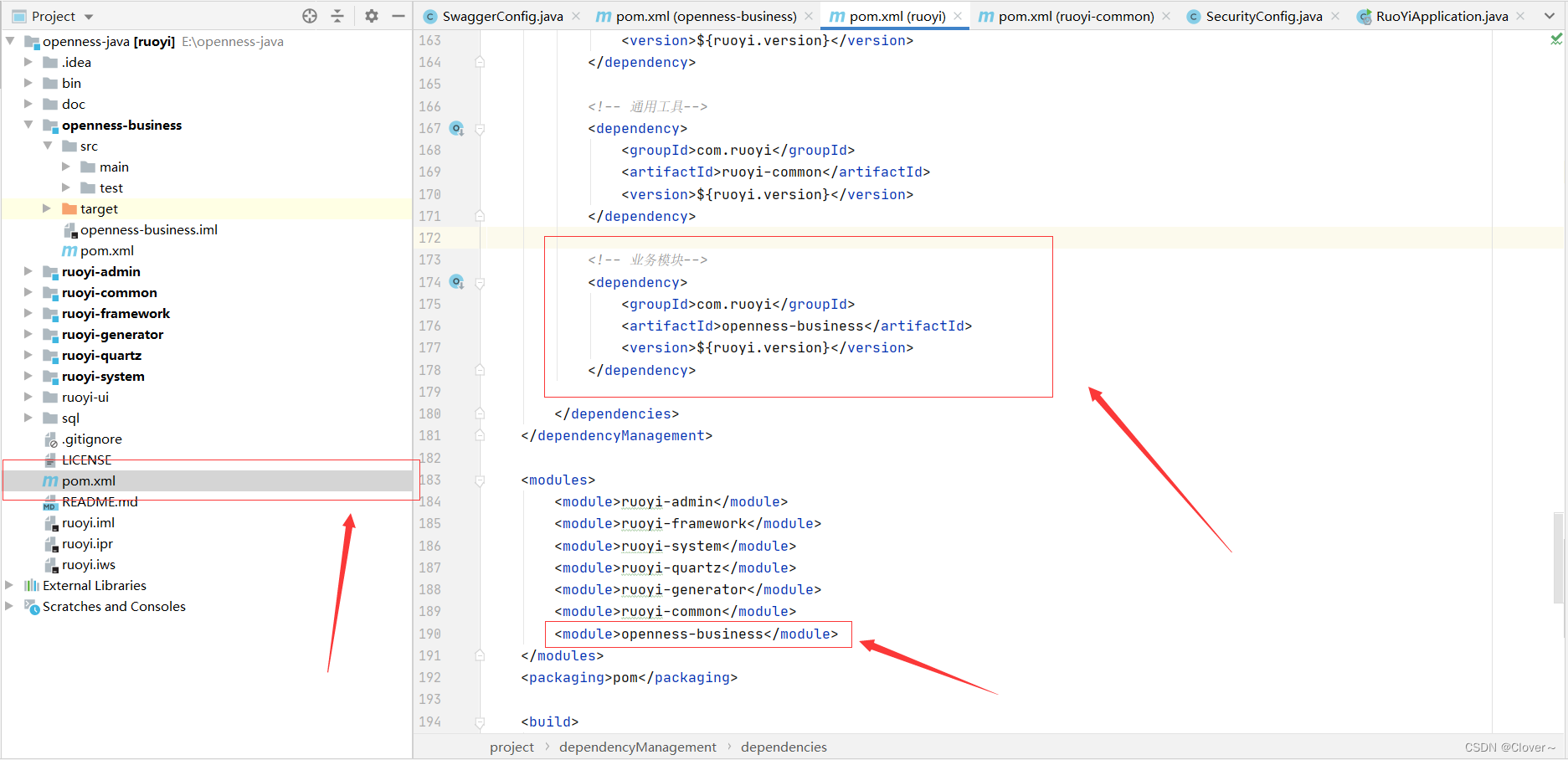Expand the ruoyi-framework module

click(x=28, y=313)
